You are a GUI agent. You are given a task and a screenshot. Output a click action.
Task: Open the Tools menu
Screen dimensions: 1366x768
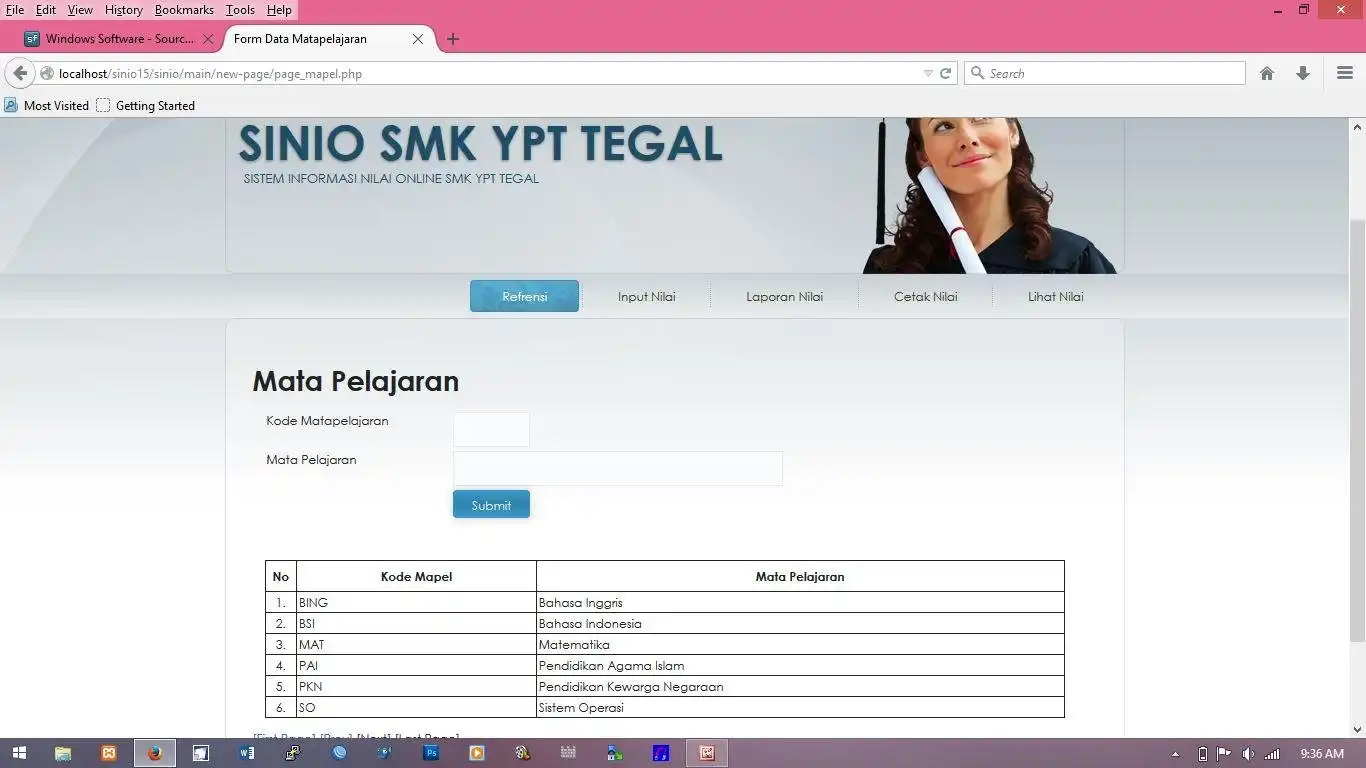(x=240, y=10)
